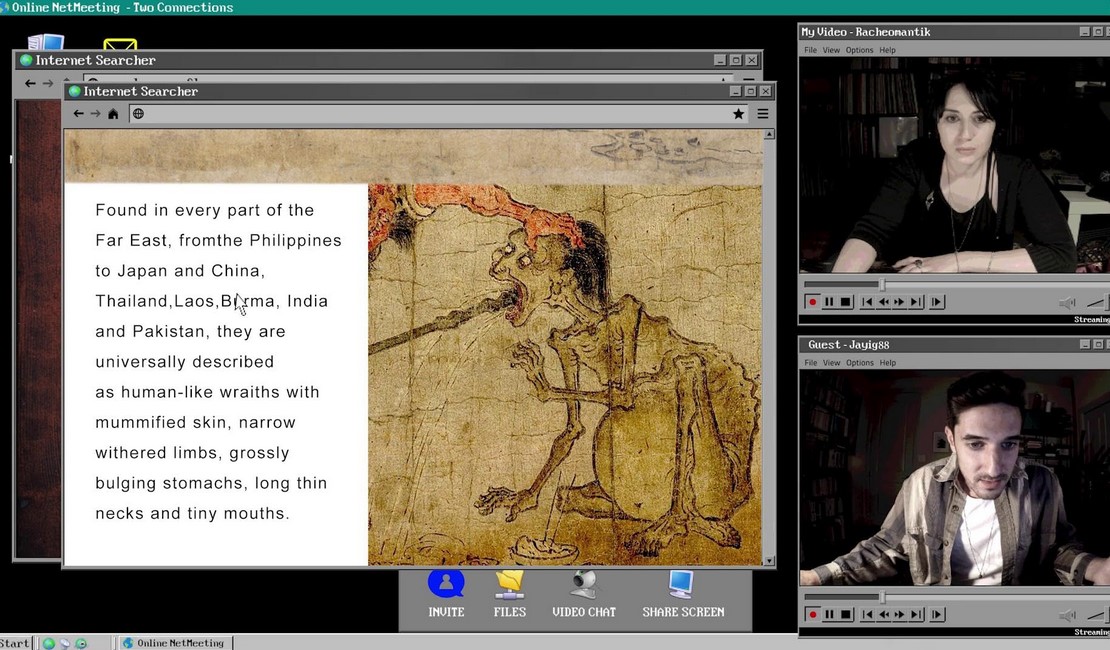Rewind in Guest Jayig88 player
Screen dimensions: 1110x650
coord(883,615)
